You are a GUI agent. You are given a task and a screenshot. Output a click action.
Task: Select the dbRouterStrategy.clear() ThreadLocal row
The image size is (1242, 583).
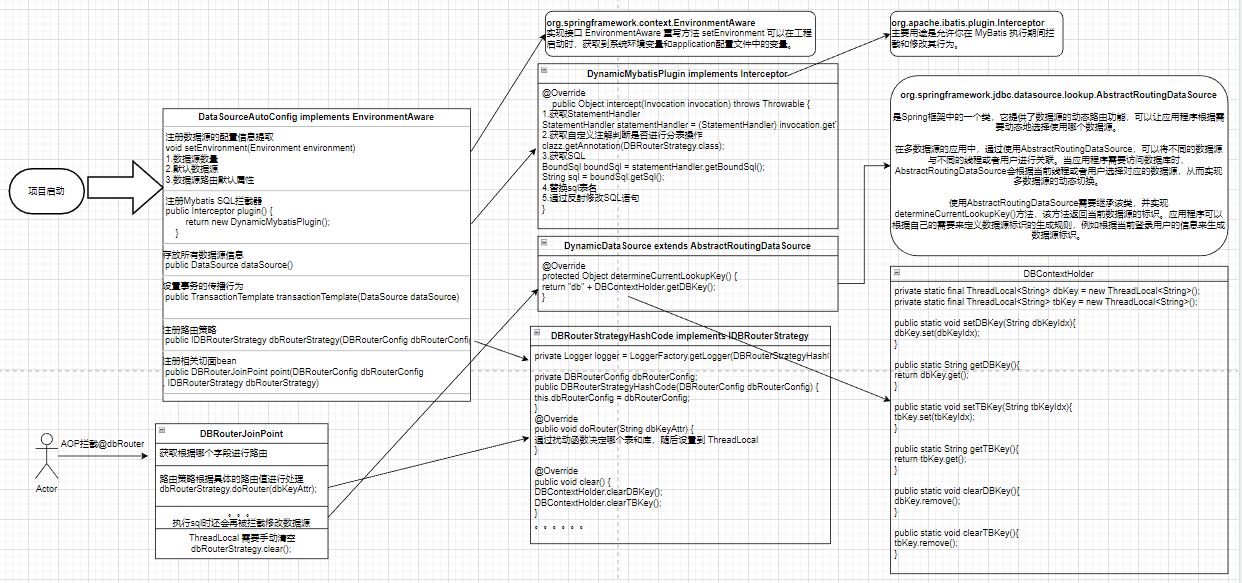pos(241,543)
